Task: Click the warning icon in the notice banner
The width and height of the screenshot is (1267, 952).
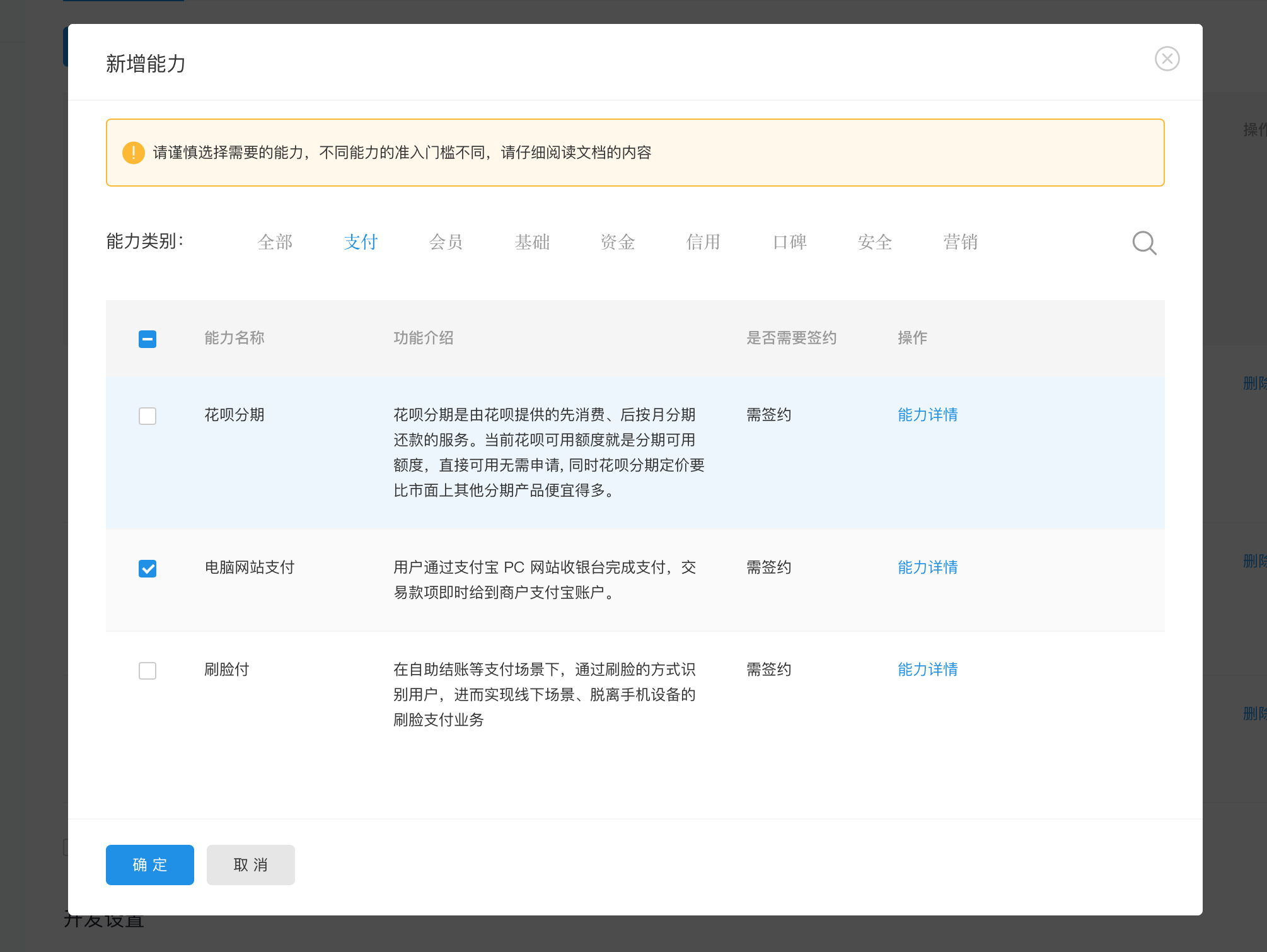Action: (133, 152)
